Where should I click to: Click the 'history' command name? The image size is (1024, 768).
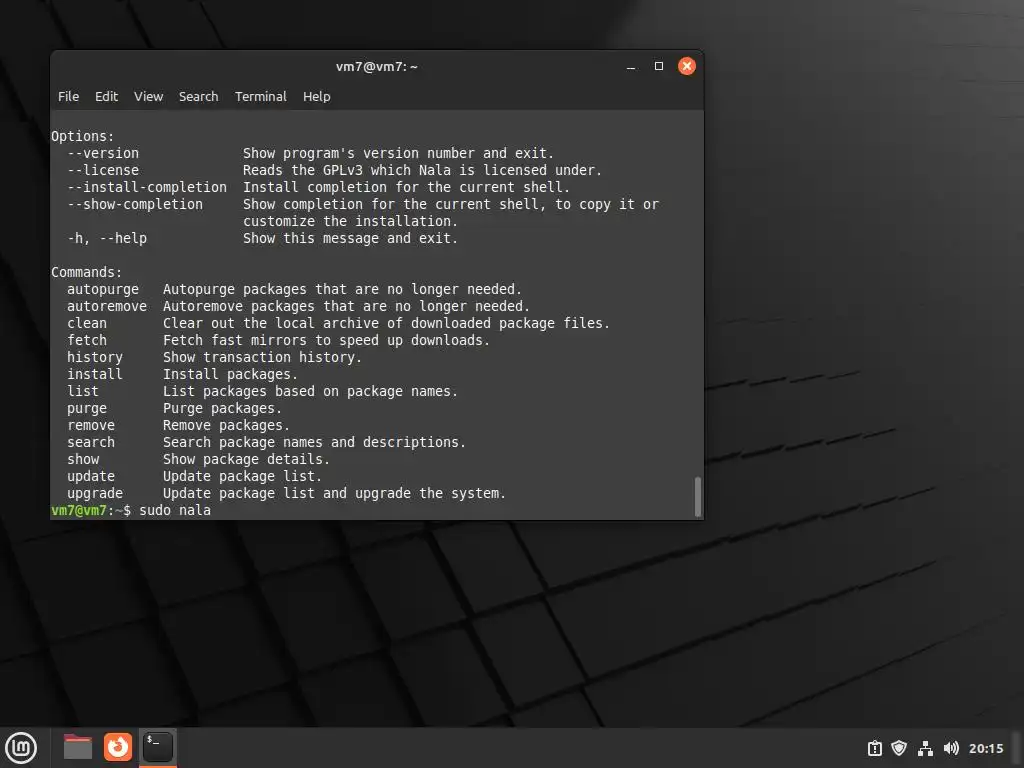[x=95, y=357]
